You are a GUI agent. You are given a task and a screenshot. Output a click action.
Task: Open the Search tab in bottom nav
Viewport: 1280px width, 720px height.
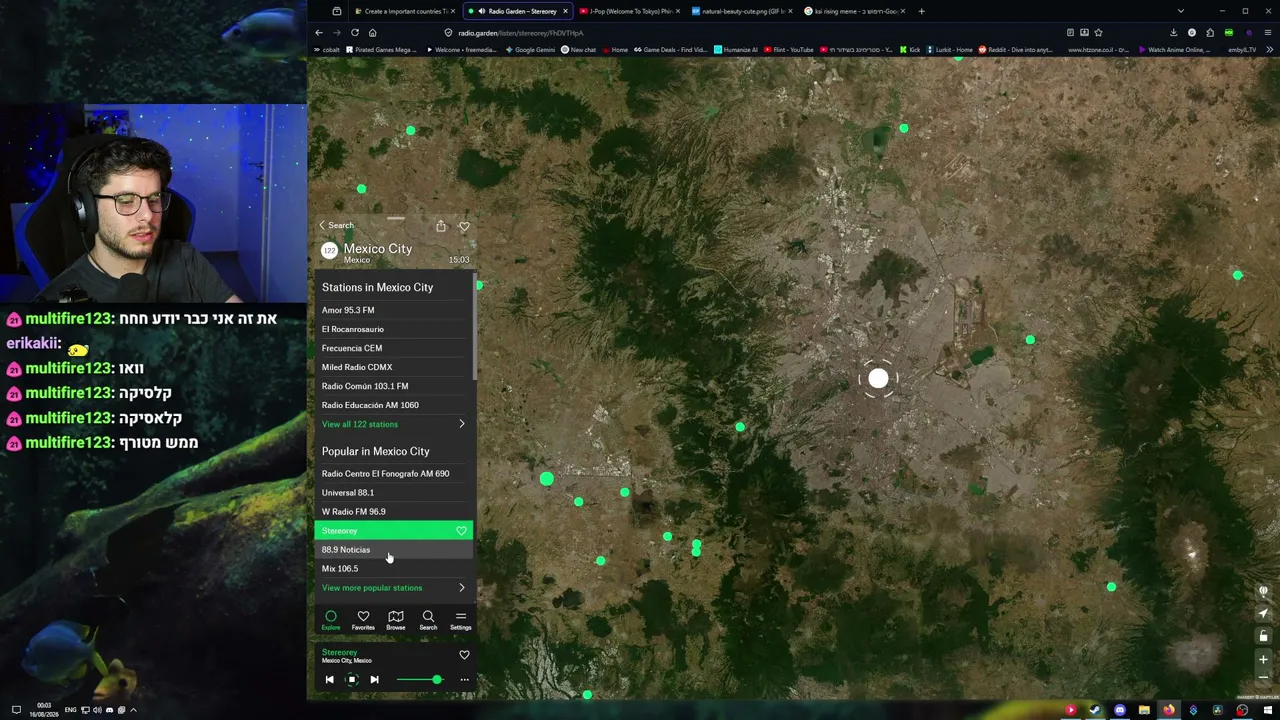[428, 620]
